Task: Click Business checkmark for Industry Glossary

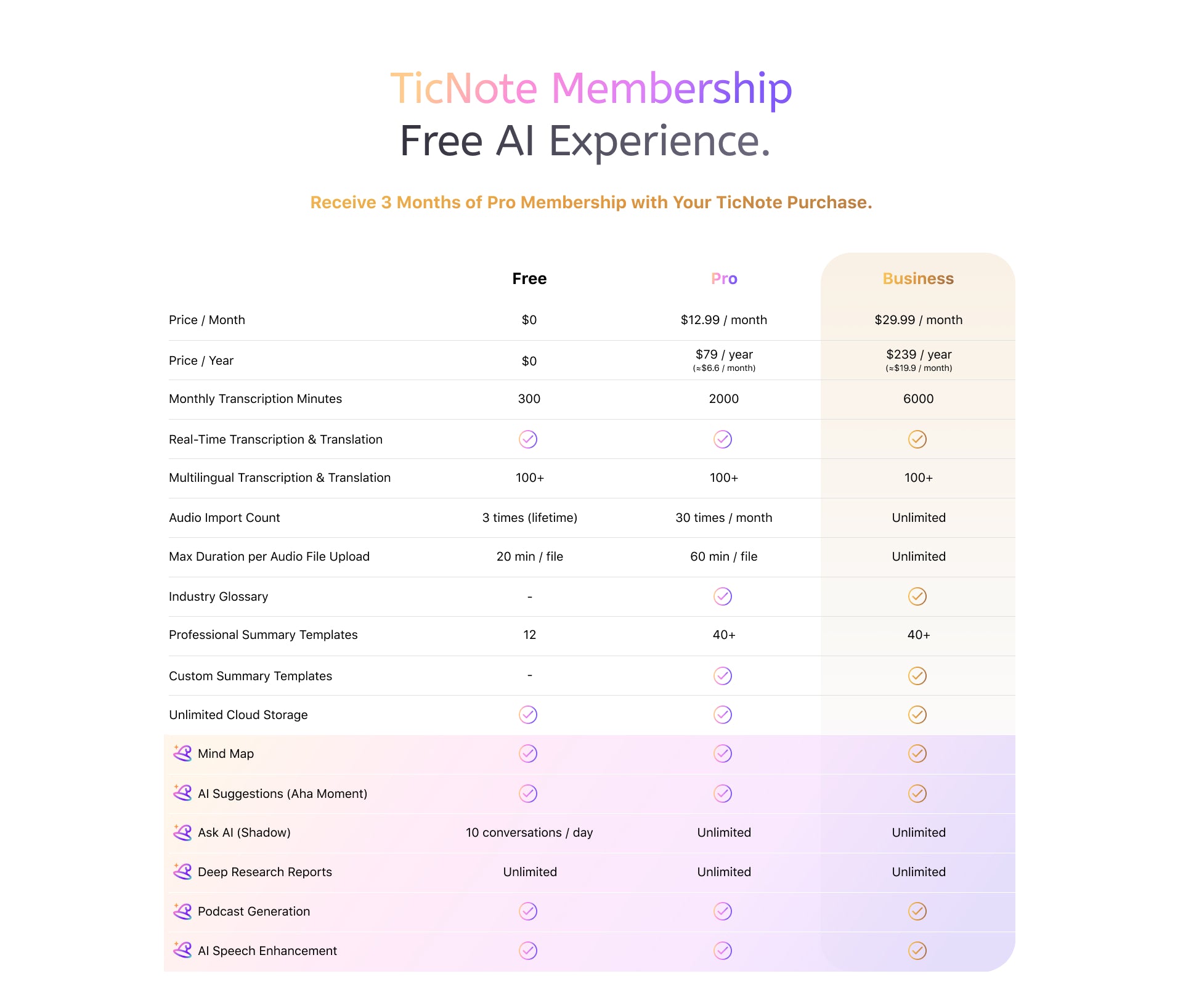Action: point(917,596)
